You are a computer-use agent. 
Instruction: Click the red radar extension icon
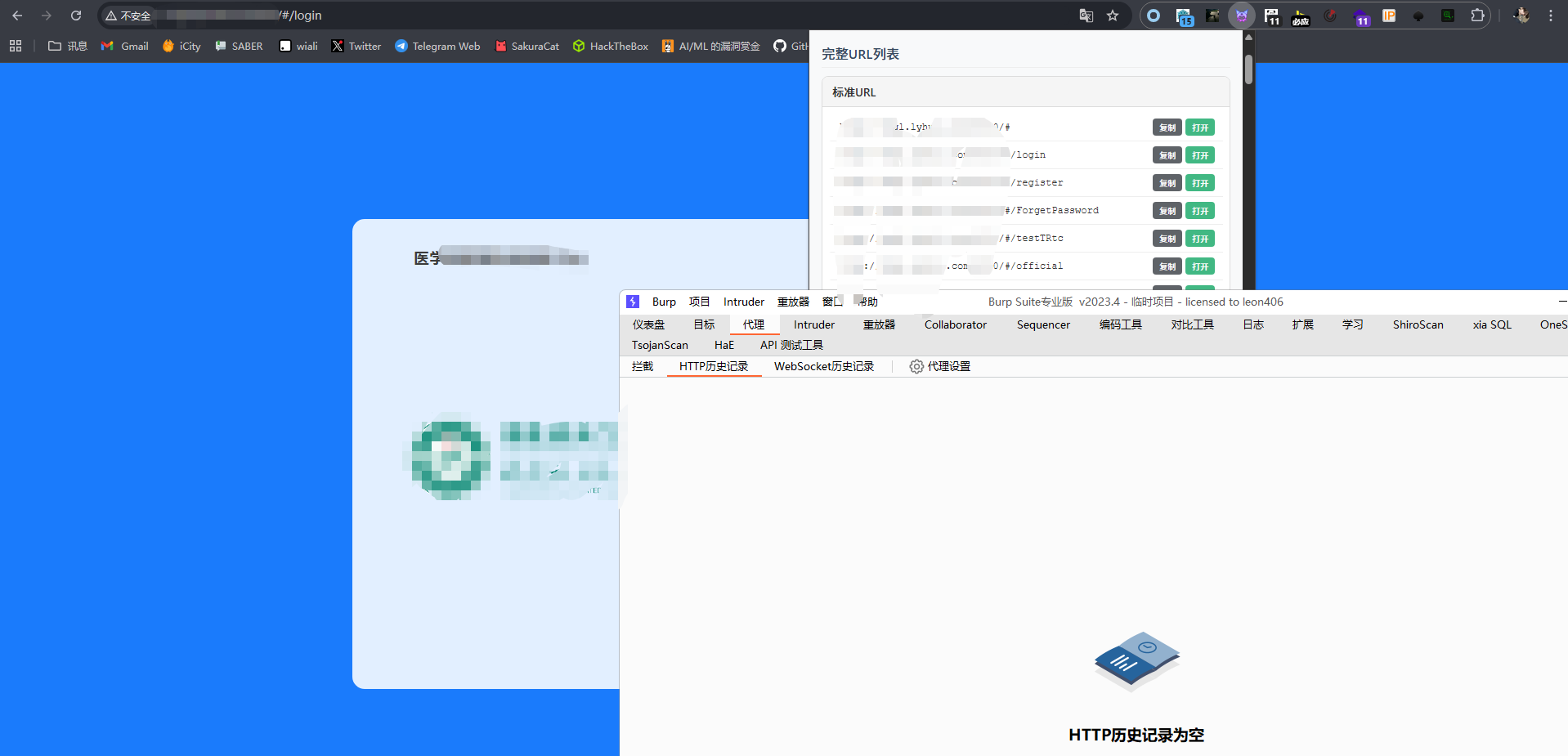pos(1331,16)
